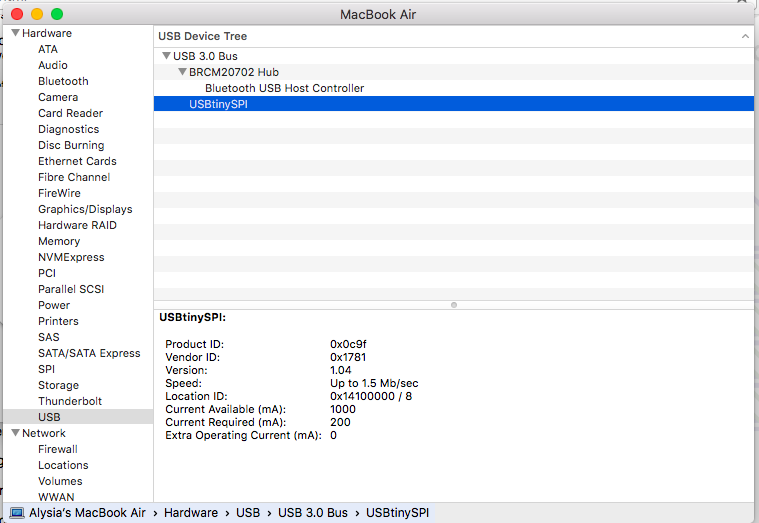
Task: Click the Location ID value 0x14100000 / 8
Action: [x=371, y=396]
